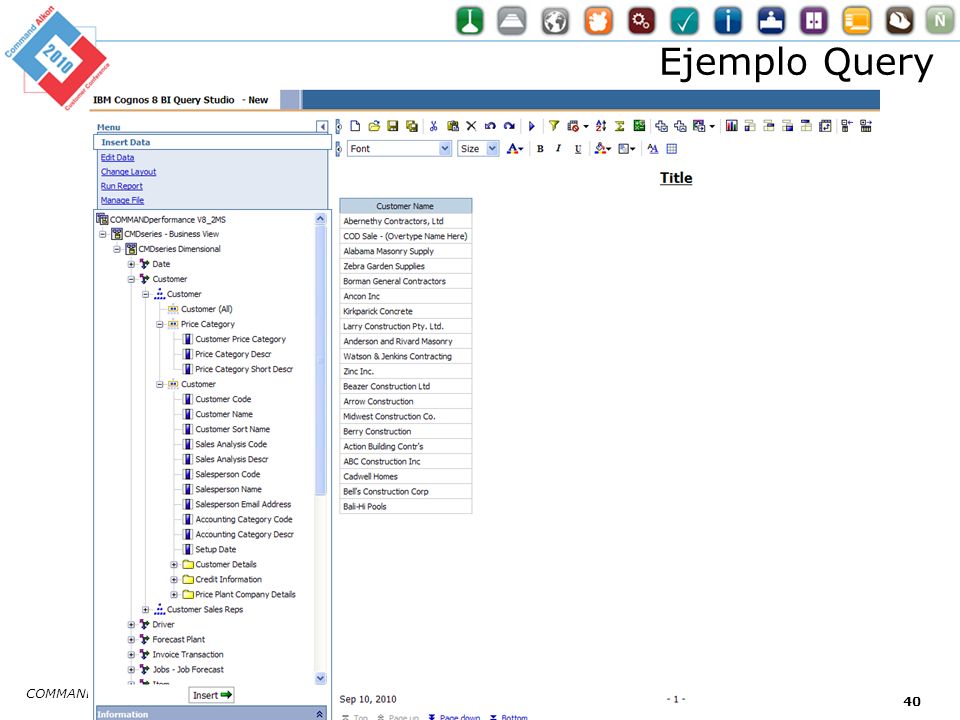Click the Zinc Inc. cell
Image resolution: width=960 pixels, height=720 pixels.
405,372
